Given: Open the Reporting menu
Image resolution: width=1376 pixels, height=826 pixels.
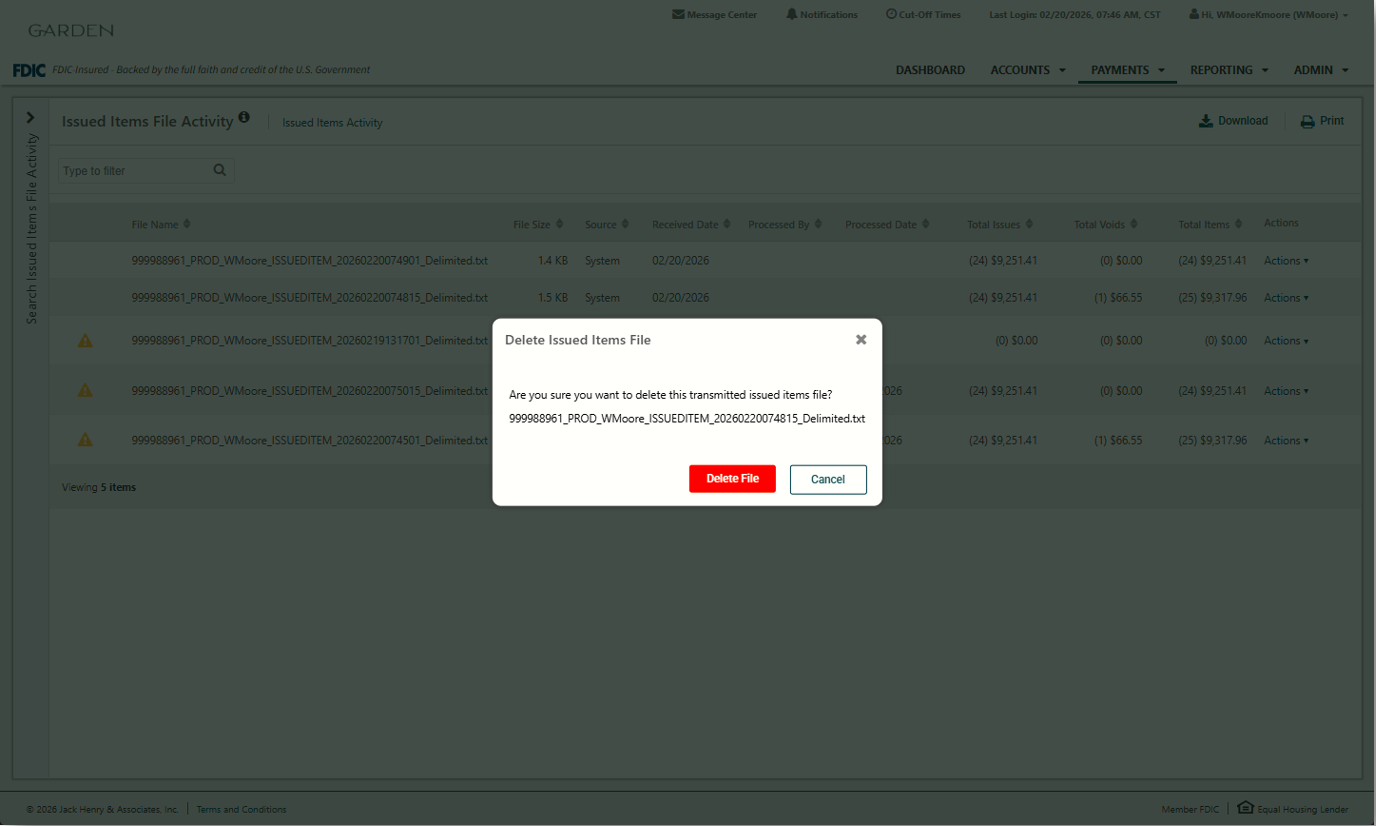Looking at the screenshot, I should coord(1228,70).
